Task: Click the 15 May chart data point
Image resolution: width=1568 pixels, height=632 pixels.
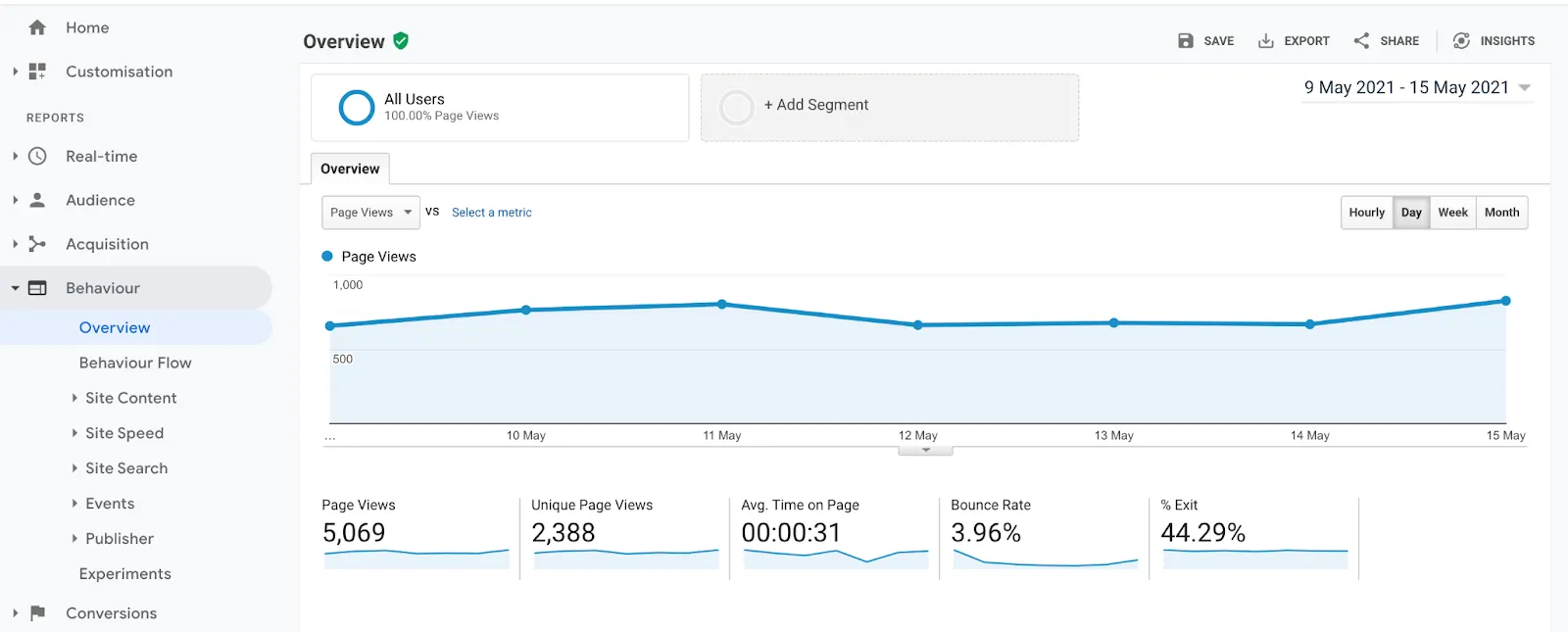Action: [1506, 301]
